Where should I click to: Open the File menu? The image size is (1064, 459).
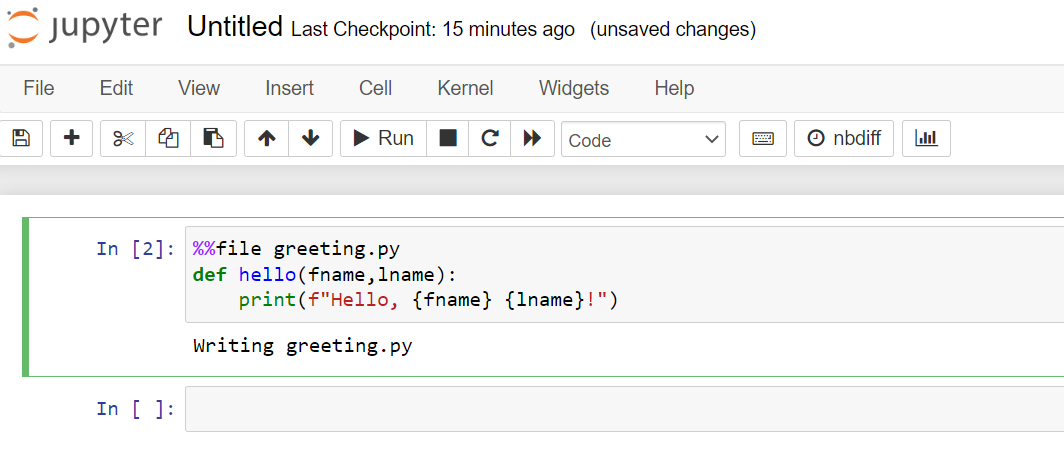click(39, 88)
